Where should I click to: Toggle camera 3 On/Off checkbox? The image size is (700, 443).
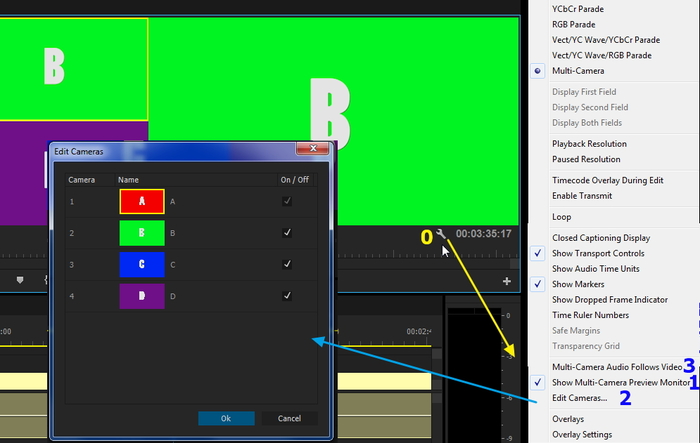pyautogui.click(x=287, y=264)
